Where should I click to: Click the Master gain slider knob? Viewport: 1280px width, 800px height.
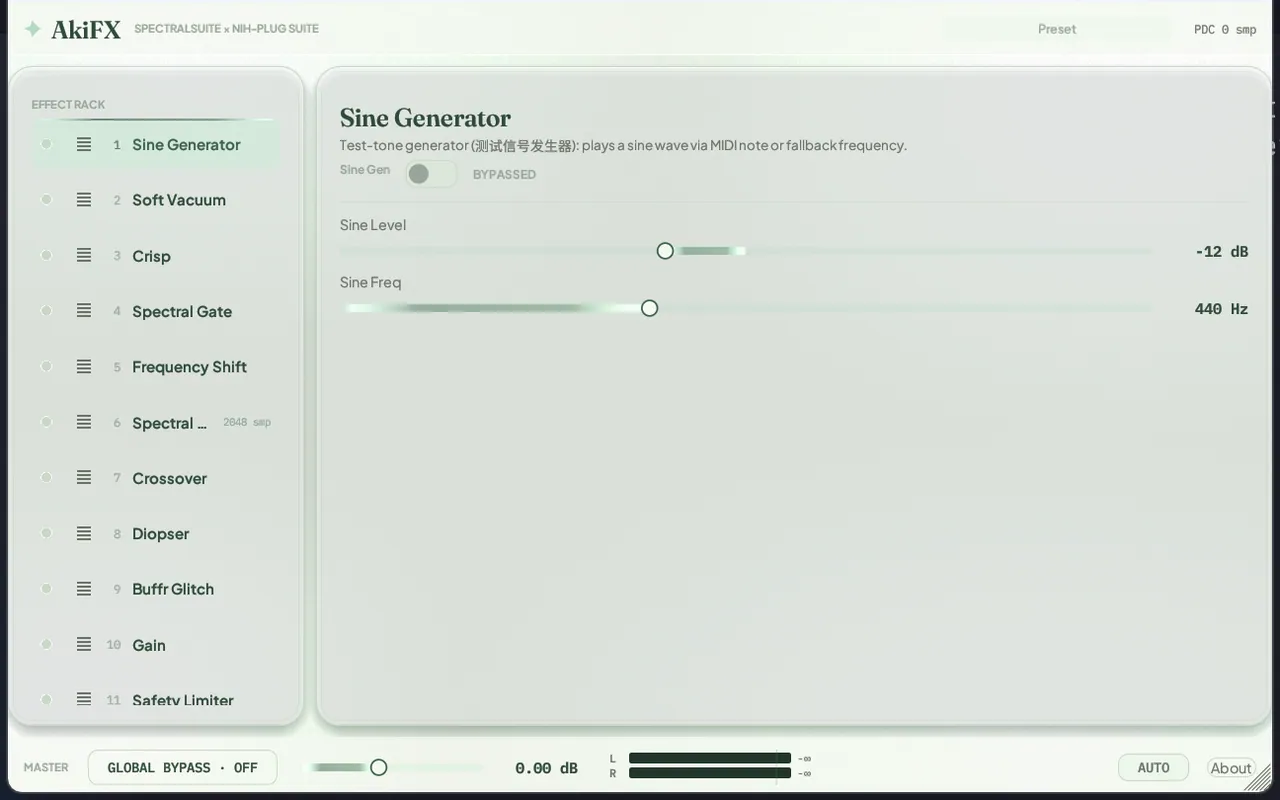[x=378, y=767]
